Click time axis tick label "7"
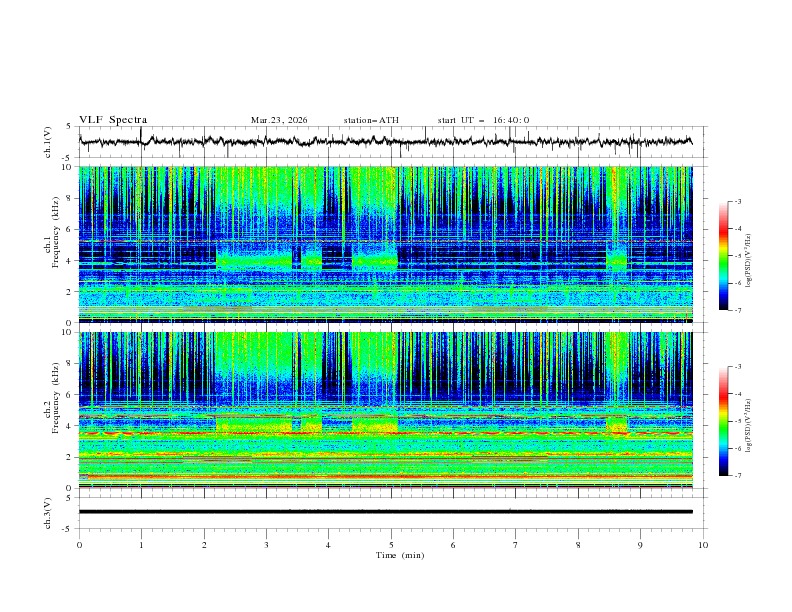 (516, 545)
